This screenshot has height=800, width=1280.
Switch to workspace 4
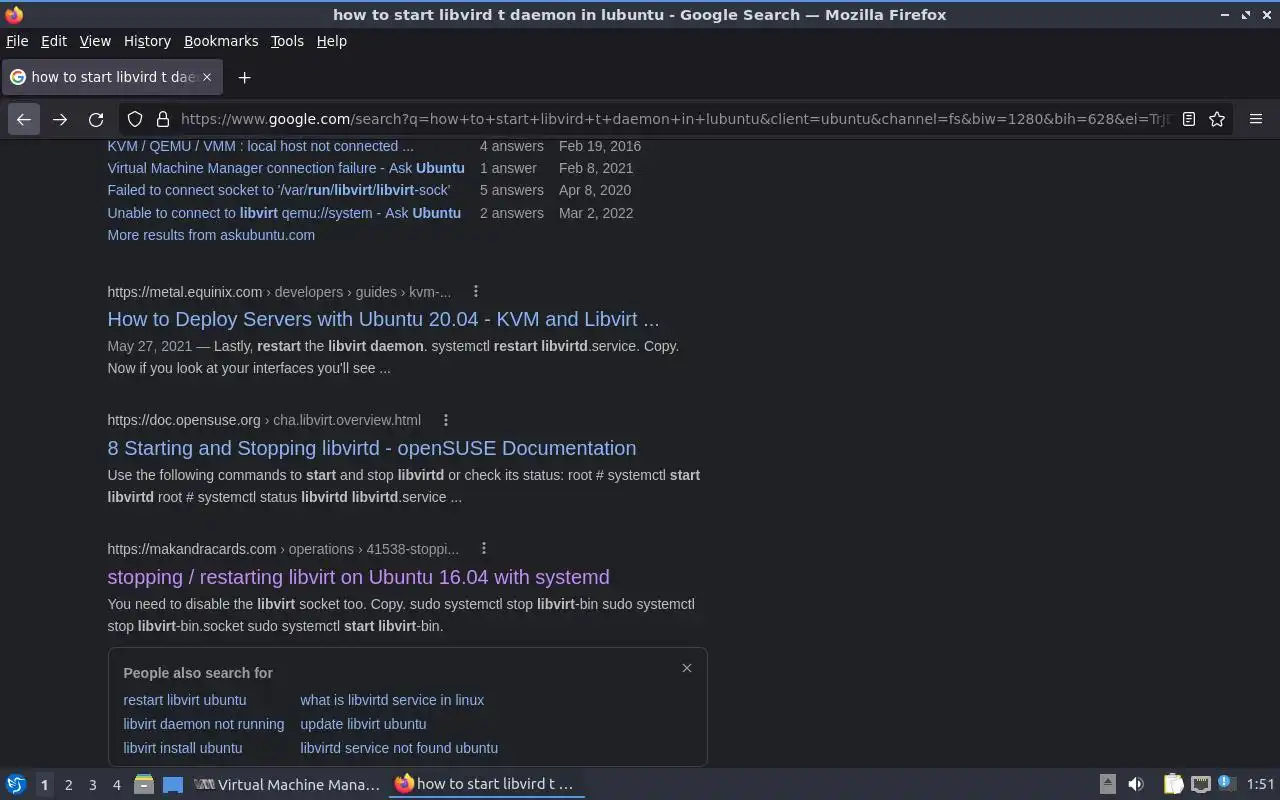(116, 785)
